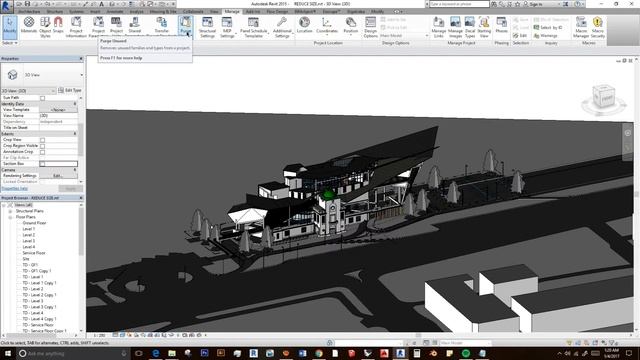
Task: Open Design Options
Action: [x=371, y=27]
